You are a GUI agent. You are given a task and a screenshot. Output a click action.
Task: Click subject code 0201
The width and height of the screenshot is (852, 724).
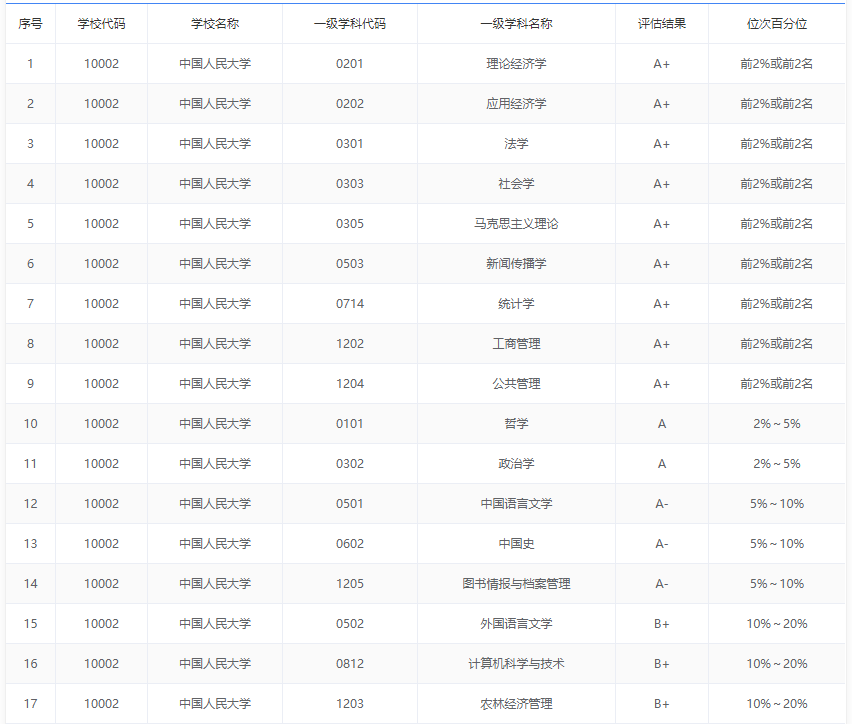click(x=350, y=64)
